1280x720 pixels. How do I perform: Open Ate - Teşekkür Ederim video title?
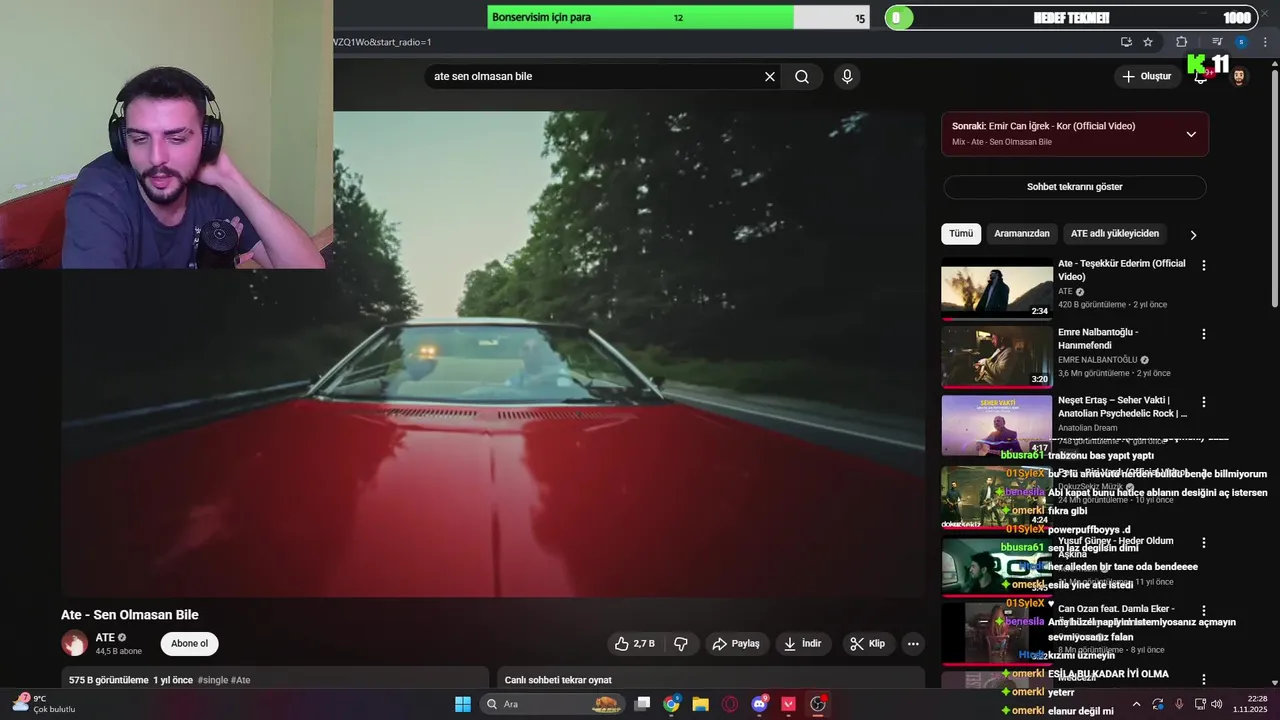point(1122,270)
